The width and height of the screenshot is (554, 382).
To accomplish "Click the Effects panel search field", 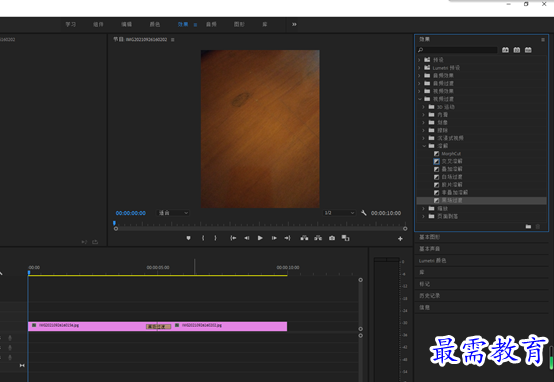I will 457,50.
